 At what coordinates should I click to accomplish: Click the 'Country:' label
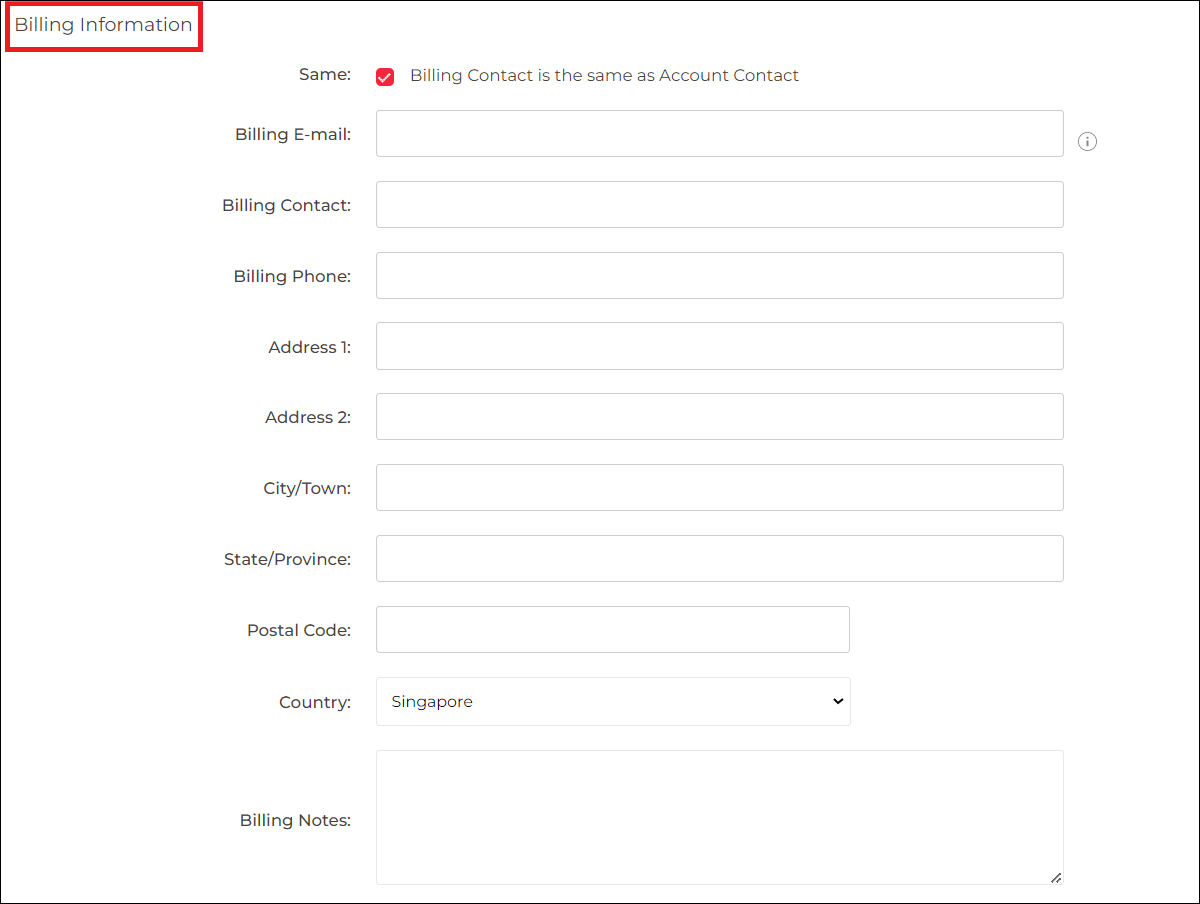[315, 702]
